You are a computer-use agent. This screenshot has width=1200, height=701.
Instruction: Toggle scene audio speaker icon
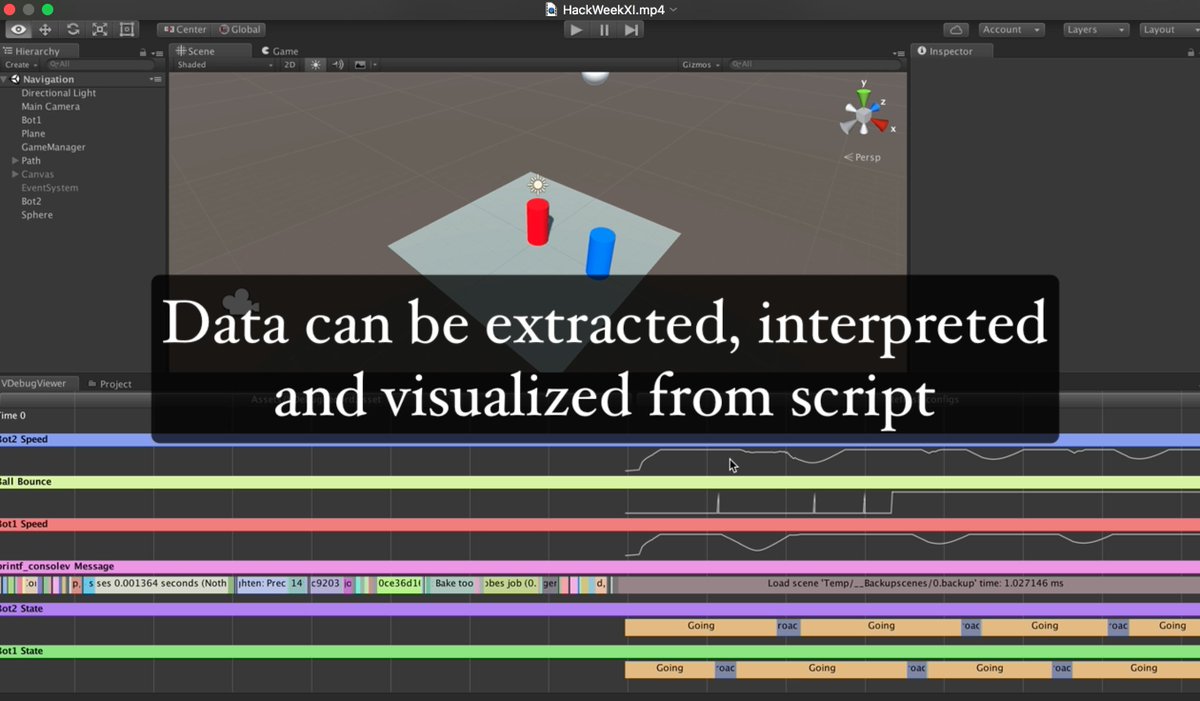(338, 65)
